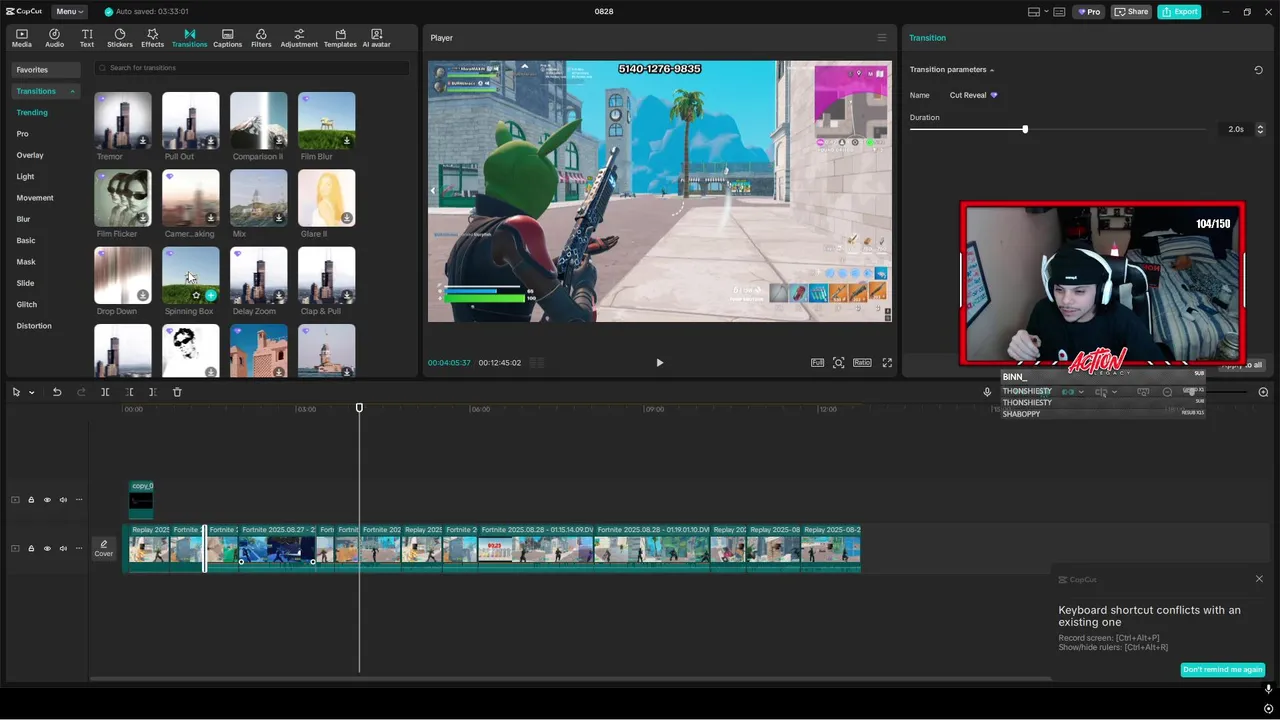Click the Share button

(x=1131, y=12)
